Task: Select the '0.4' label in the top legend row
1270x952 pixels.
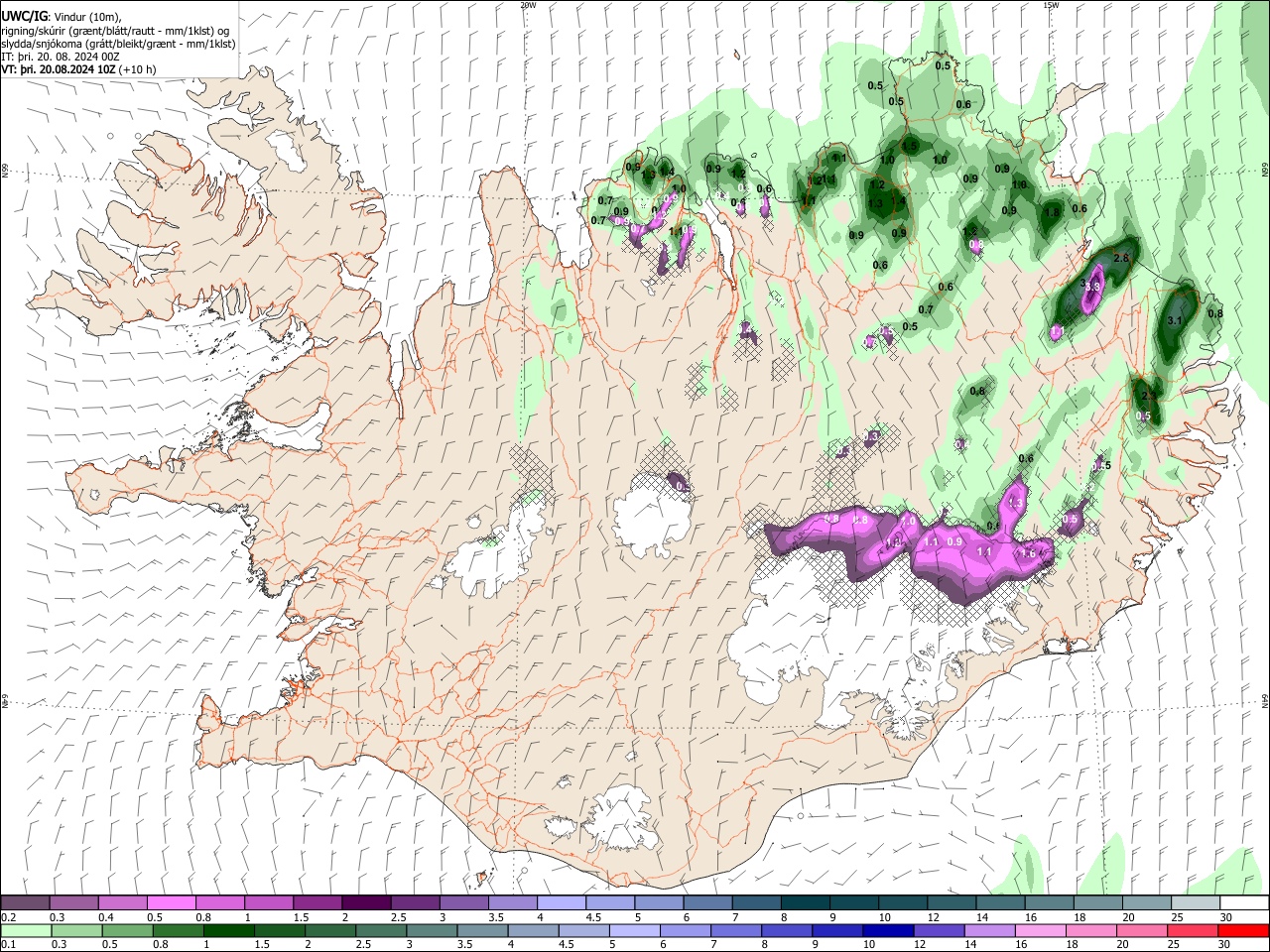Action: coord(106,916)
